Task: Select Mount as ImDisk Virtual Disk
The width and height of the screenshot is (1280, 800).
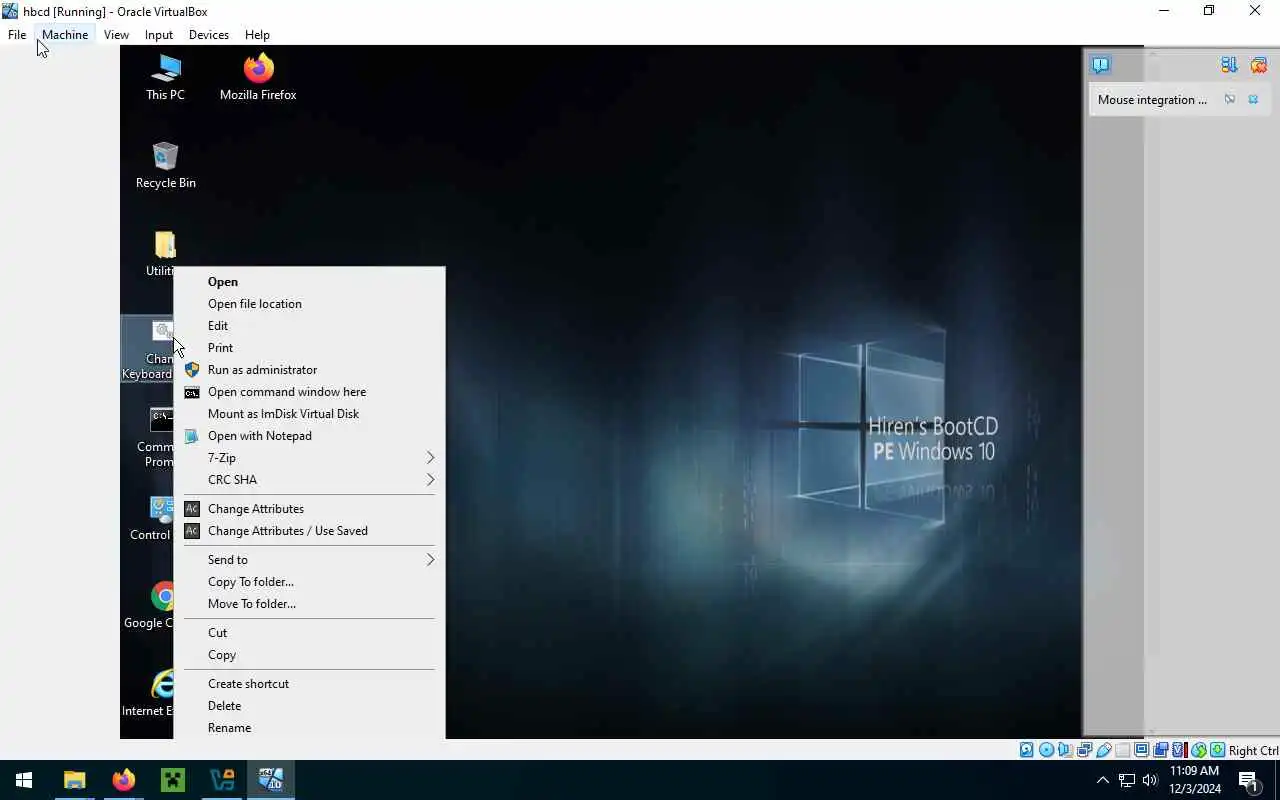Action: coord(309,414)
